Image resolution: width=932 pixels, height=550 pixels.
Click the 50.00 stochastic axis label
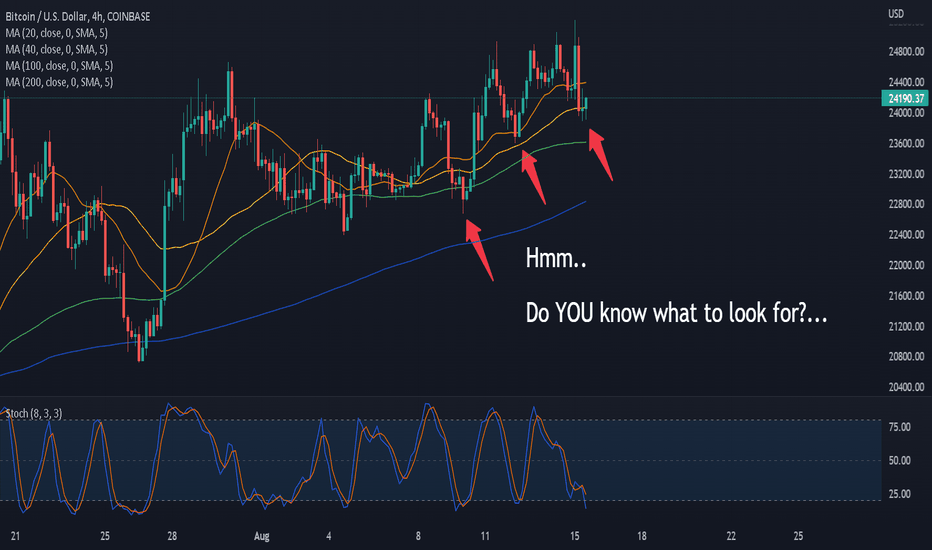[899, 460]
